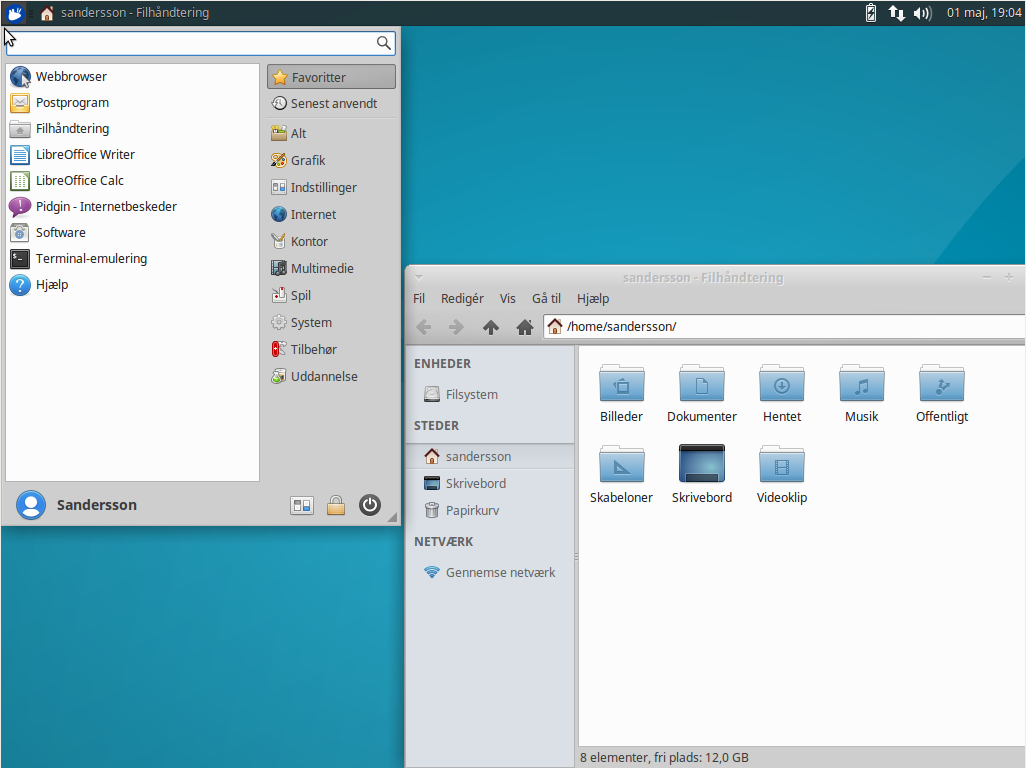Click the search magnifier icon in menu

tap(384, 43)
